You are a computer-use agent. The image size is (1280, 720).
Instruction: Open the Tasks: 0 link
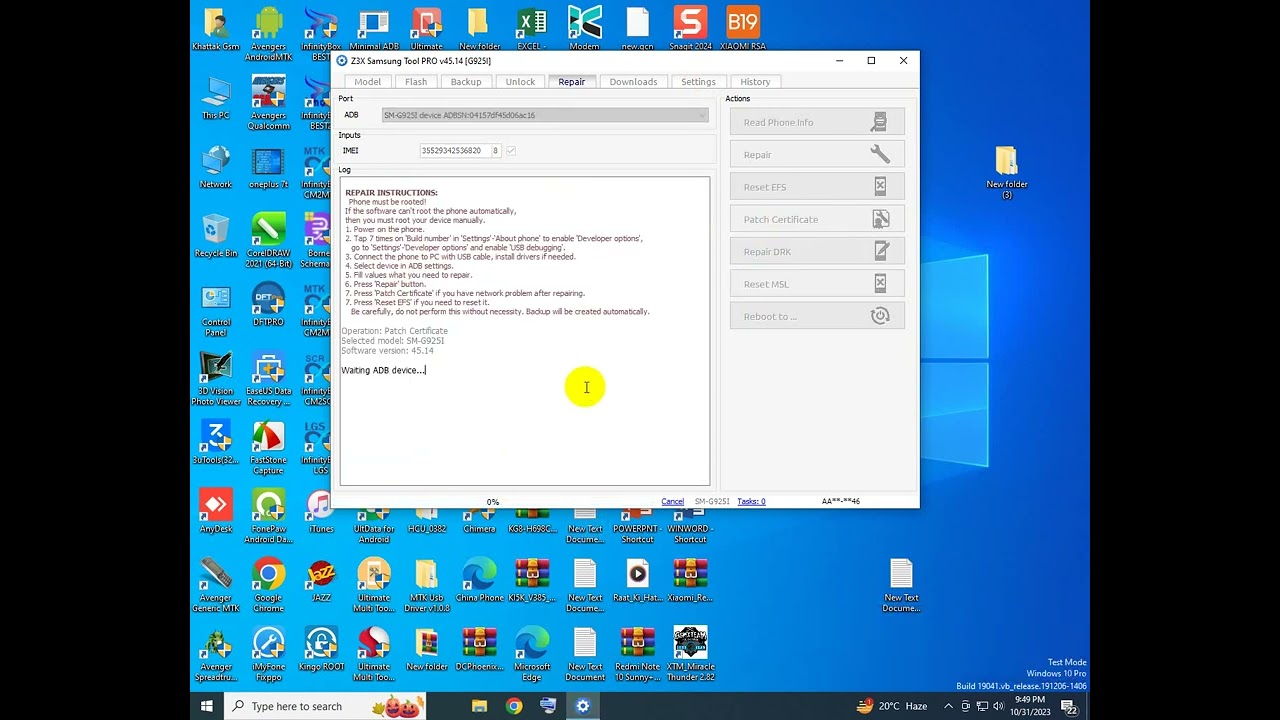[x=751, y=502]
